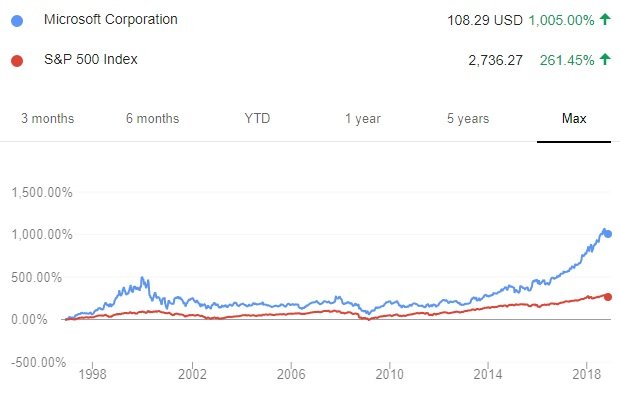The width and height of the screenshot is (620, 397).
Task: Open the S&P 500 Index label
Action: 91,59
